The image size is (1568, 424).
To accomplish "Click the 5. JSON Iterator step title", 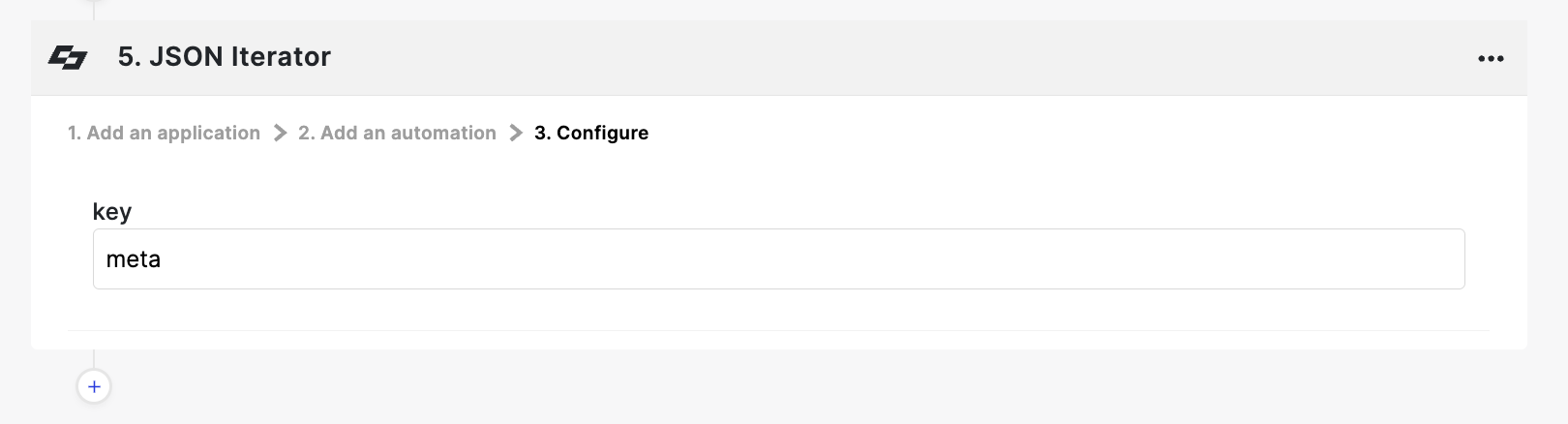I will click(225, 57).
